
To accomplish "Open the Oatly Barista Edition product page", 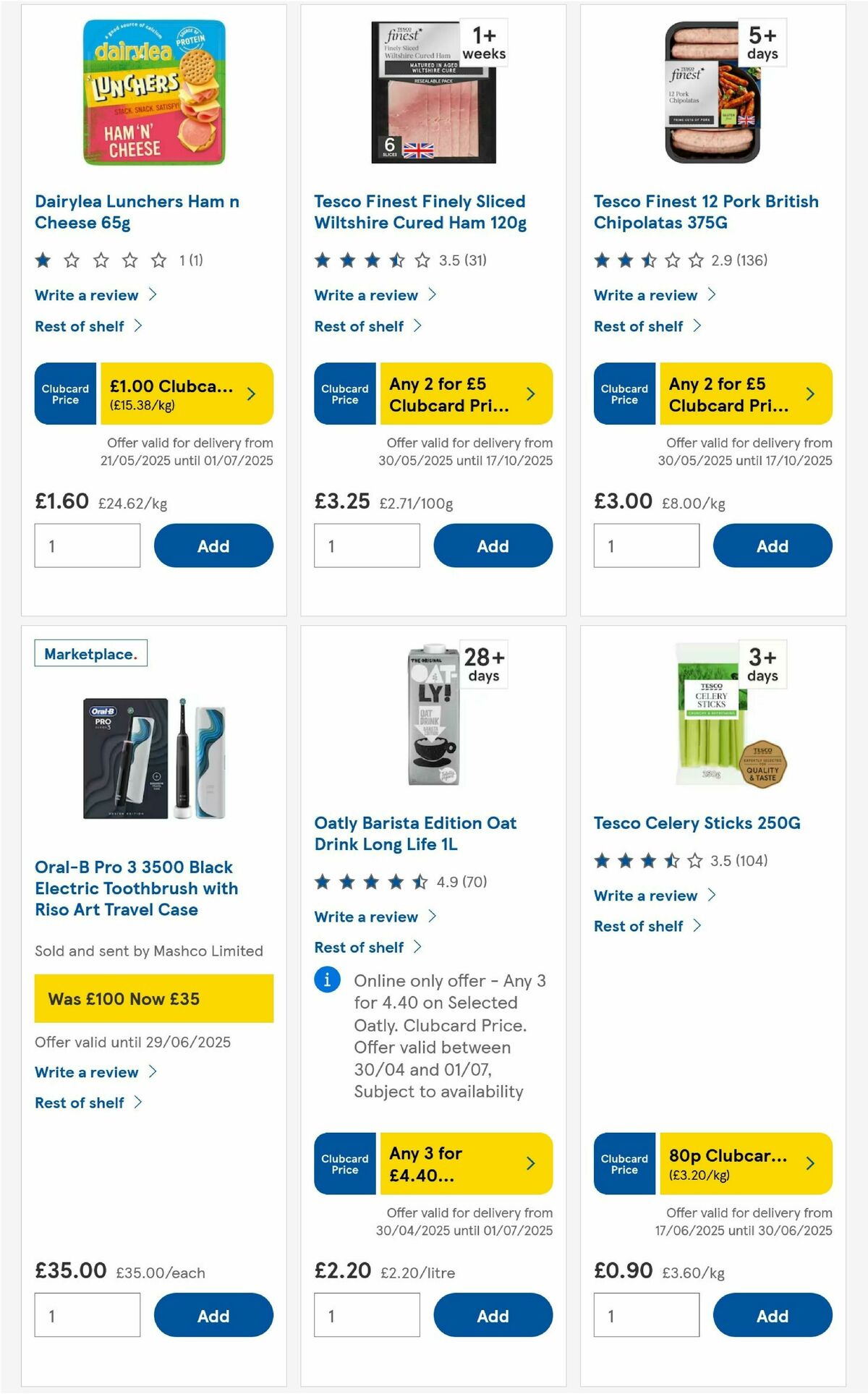I will point(415,833).
